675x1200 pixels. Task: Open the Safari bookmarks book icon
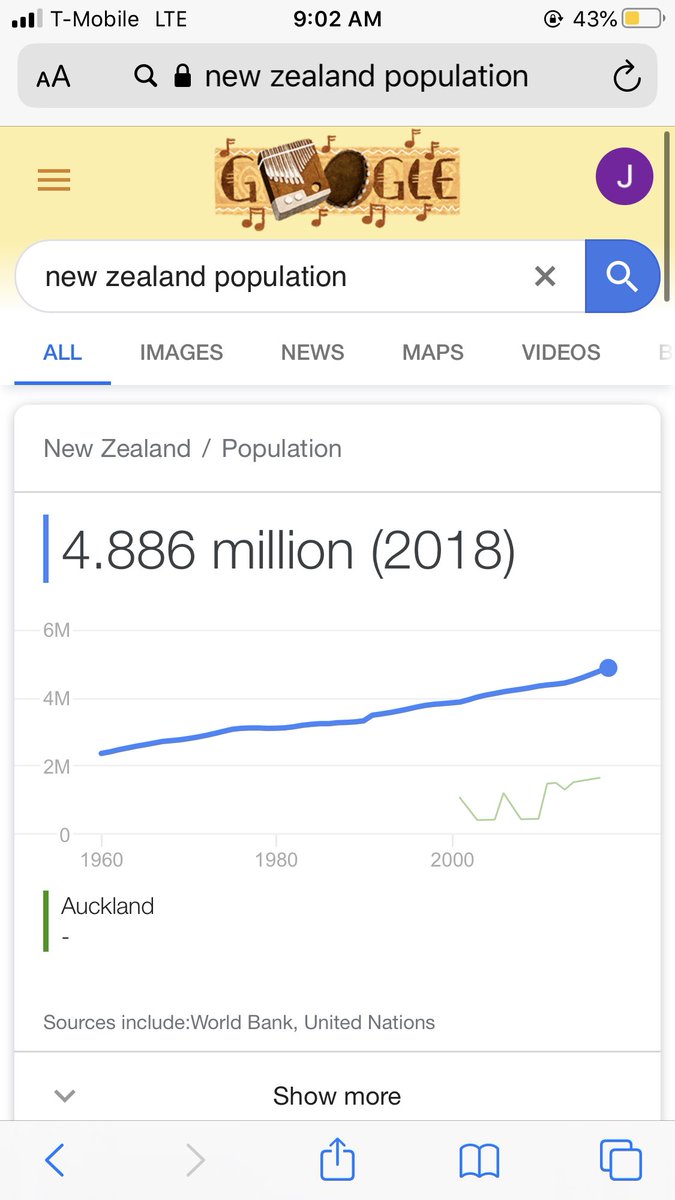[479, 1161]
